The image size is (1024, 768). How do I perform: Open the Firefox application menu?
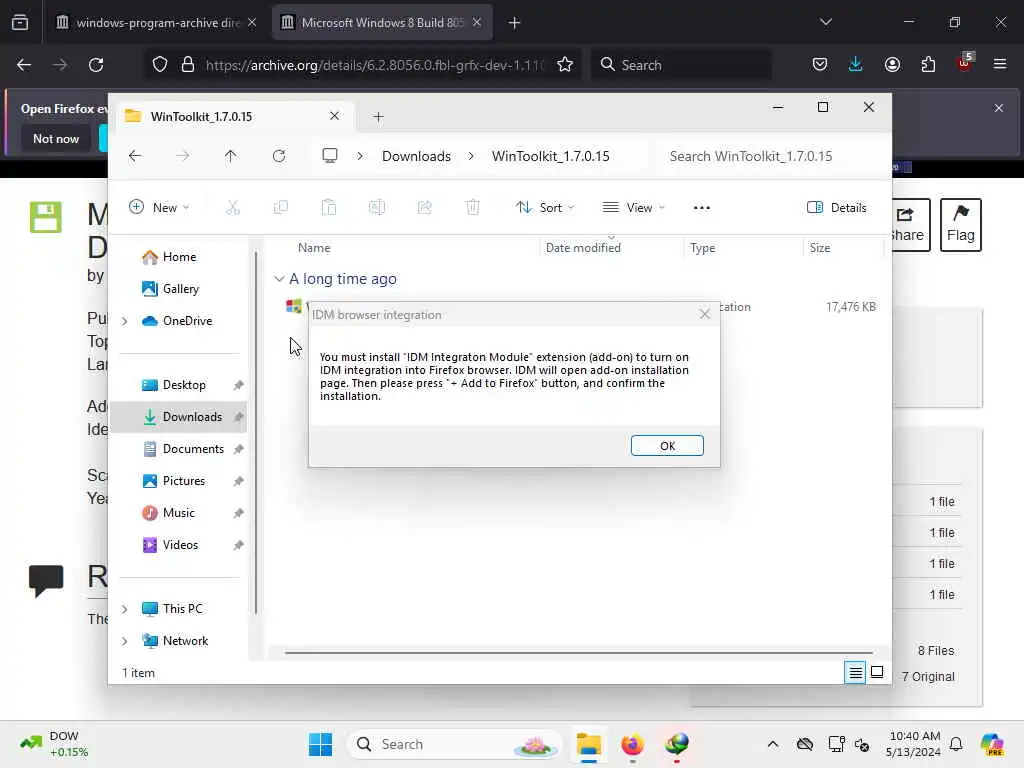(x=999, y=64)
